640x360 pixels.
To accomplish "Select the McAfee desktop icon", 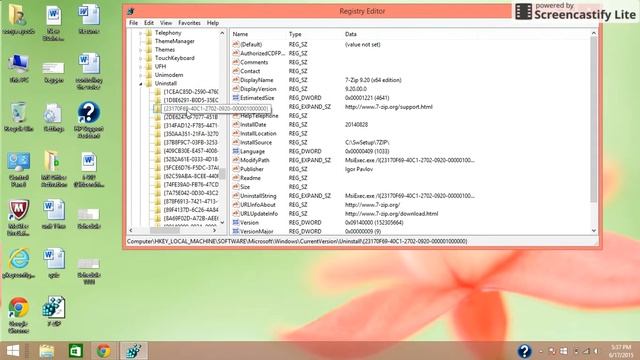I will [x=18, y=218].
